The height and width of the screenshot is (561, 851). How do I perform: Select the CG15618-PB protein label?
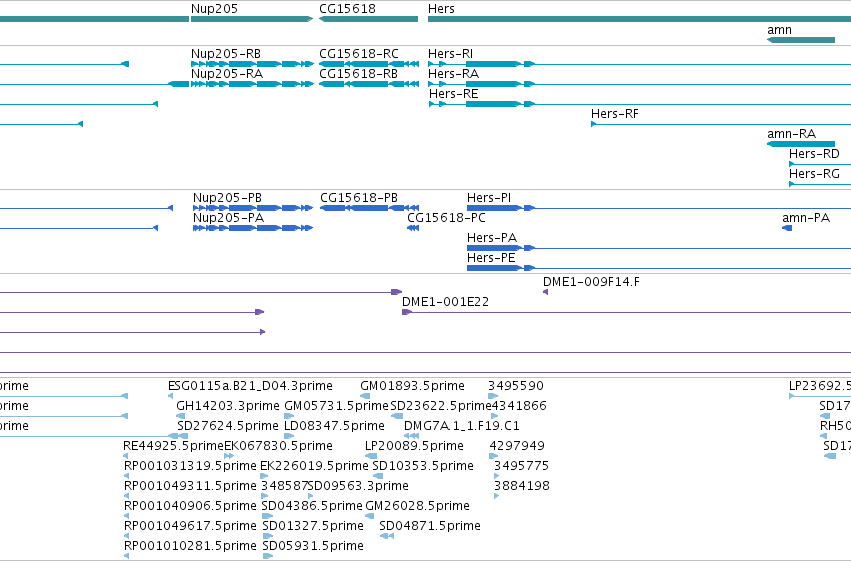(359, 198)
